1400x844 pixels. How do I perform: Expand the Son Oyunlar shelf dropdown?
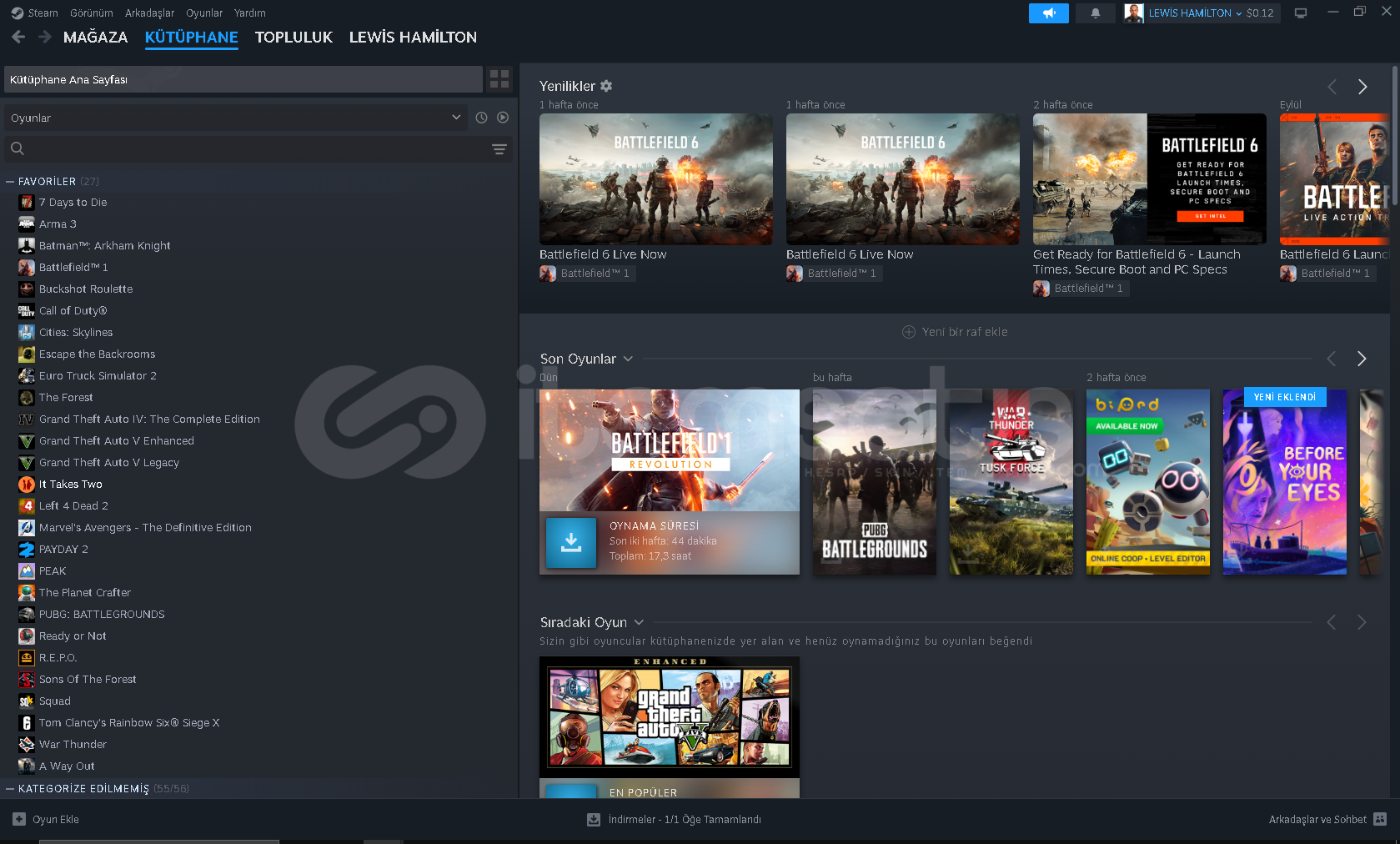click(x=628, y=359)
